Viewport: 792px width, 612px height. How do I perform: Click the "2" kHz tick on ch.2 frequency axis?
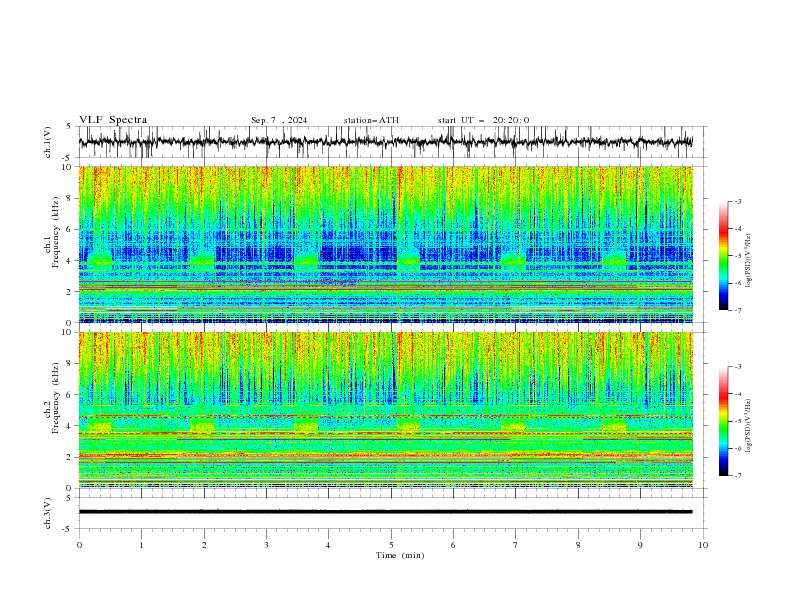70,457
